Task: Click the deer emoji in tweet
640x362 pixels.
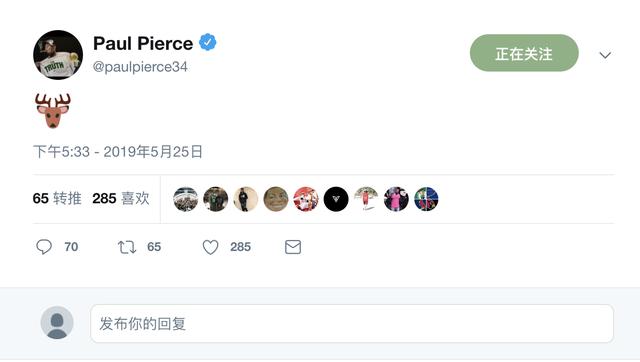Action: (x=53, y=111)
